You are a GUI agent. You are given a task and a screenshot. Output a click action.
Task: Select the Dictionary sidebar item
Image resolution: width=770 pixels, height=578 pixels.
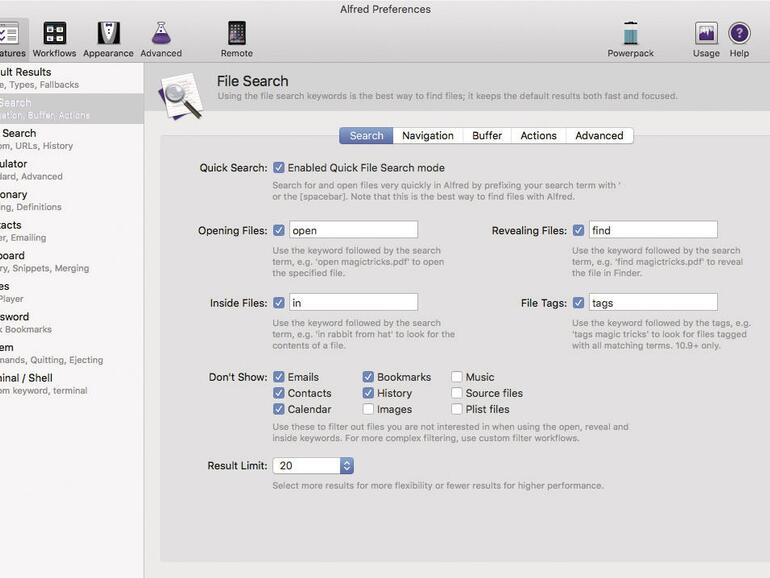click(x=72, y=200)
